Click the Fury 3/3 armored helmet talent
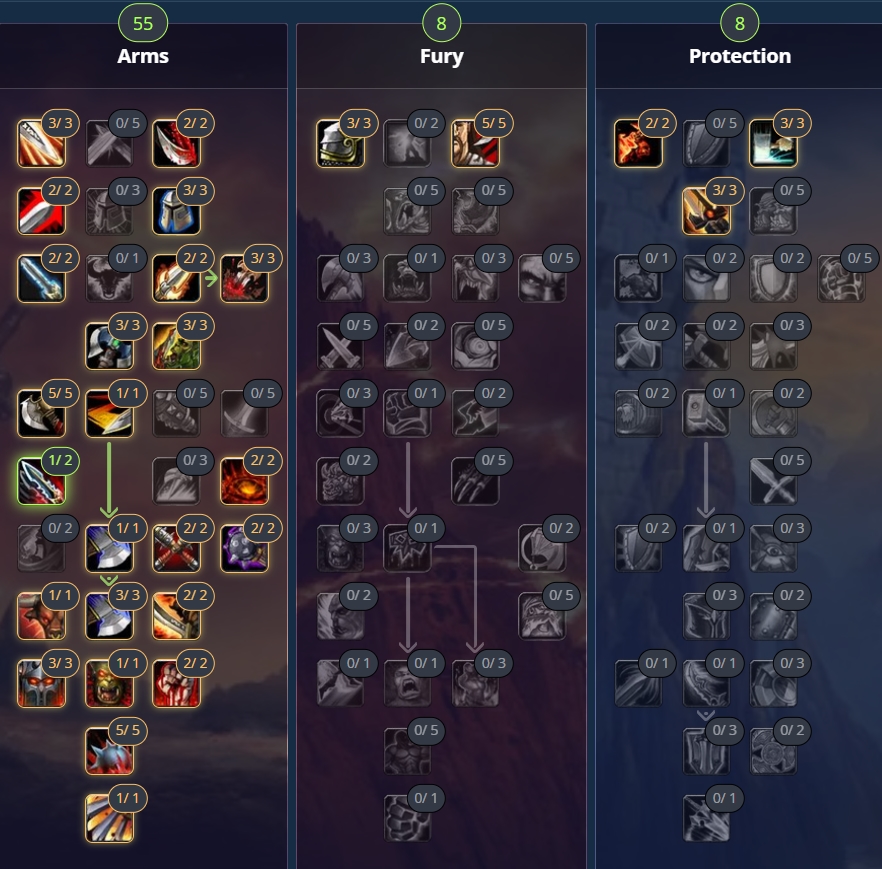The height and width of the screenshot is (869, 882). [x=340, y=143]
